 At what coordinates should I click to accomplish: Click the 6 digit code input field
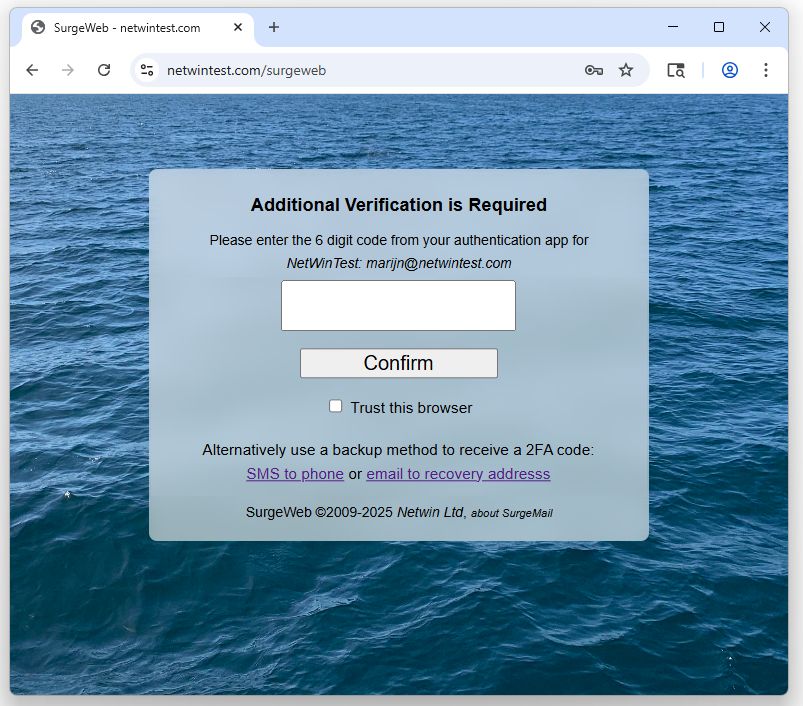398,305
